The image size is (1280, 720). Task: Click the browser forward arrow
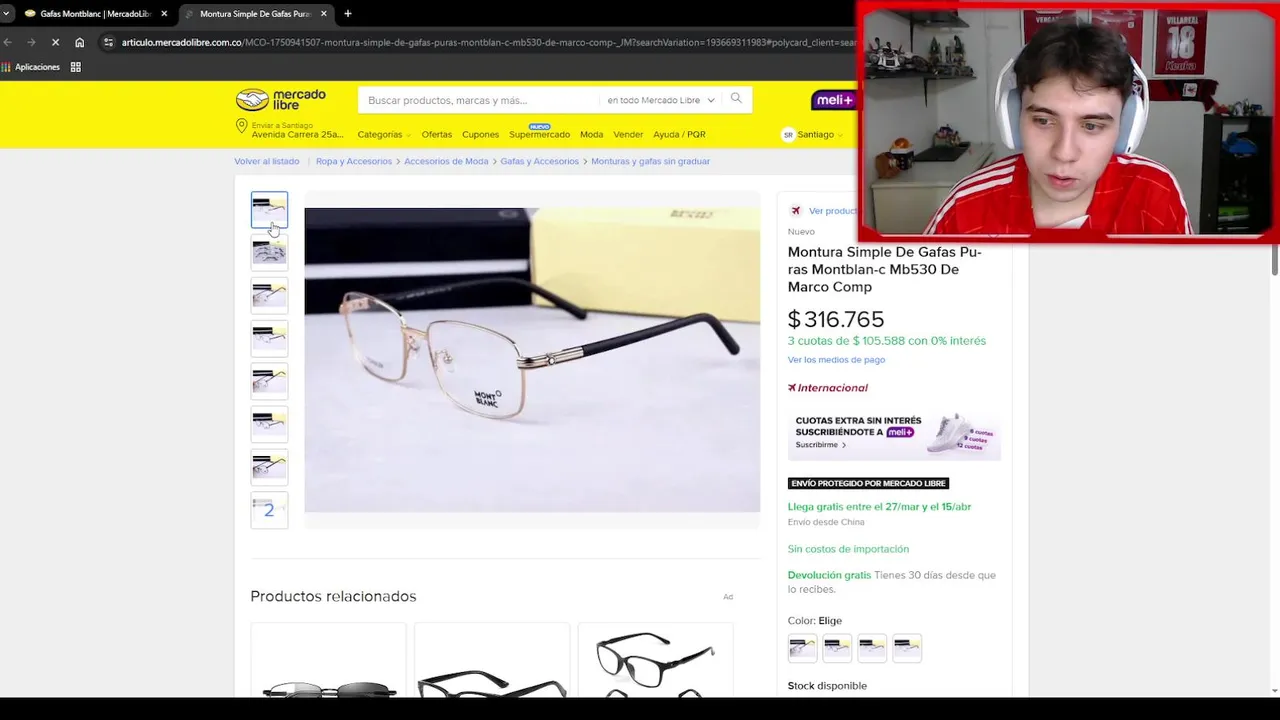pyautogui.click(x=31, y=42)
